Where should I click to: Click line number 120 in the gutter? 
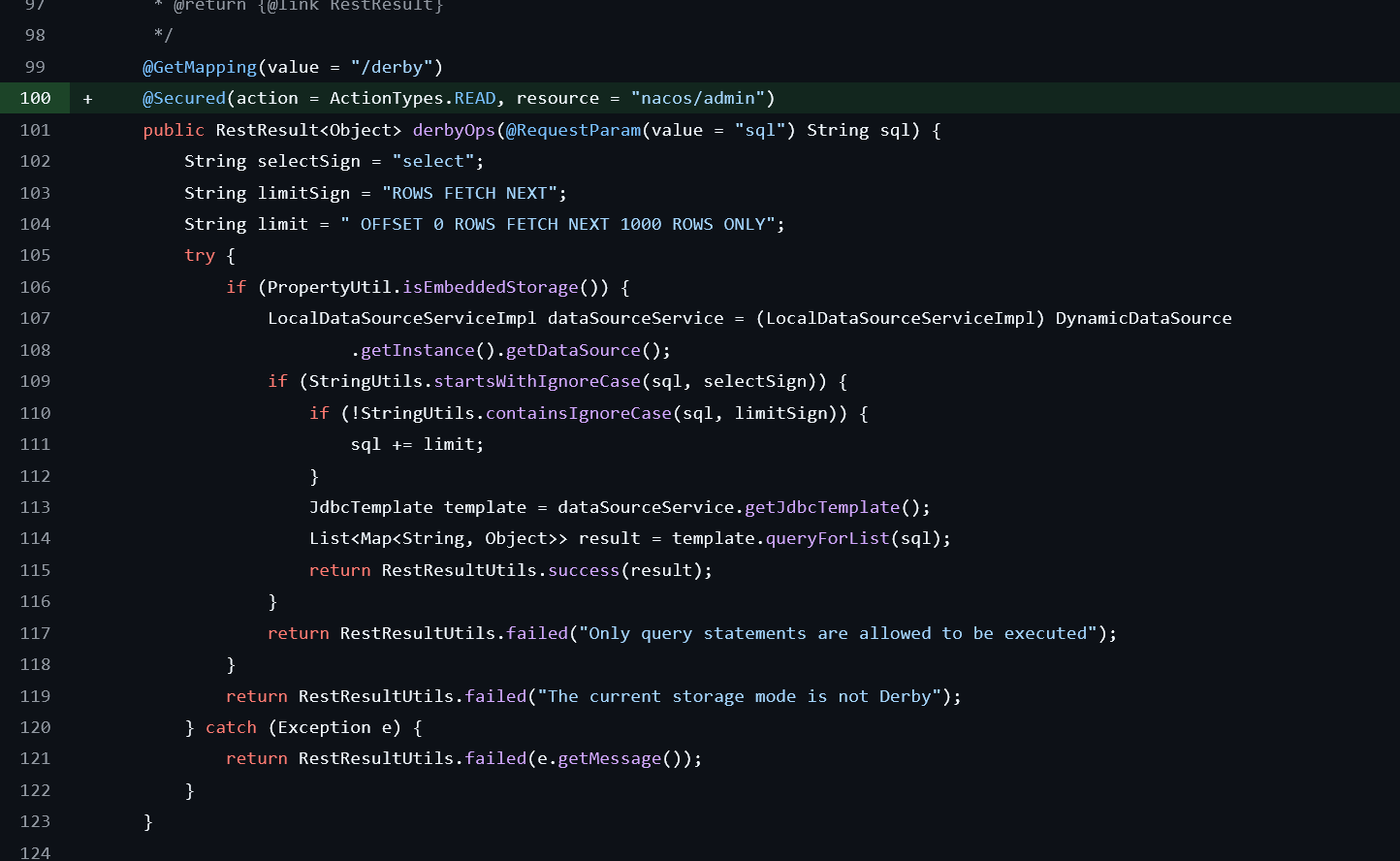click(35, 727)
